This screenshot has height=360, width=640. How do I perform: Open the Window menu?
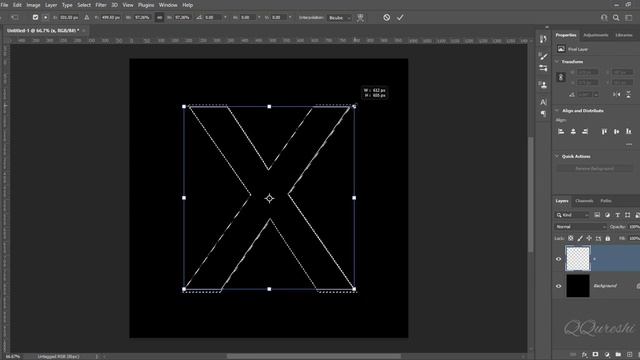point(168,5)
